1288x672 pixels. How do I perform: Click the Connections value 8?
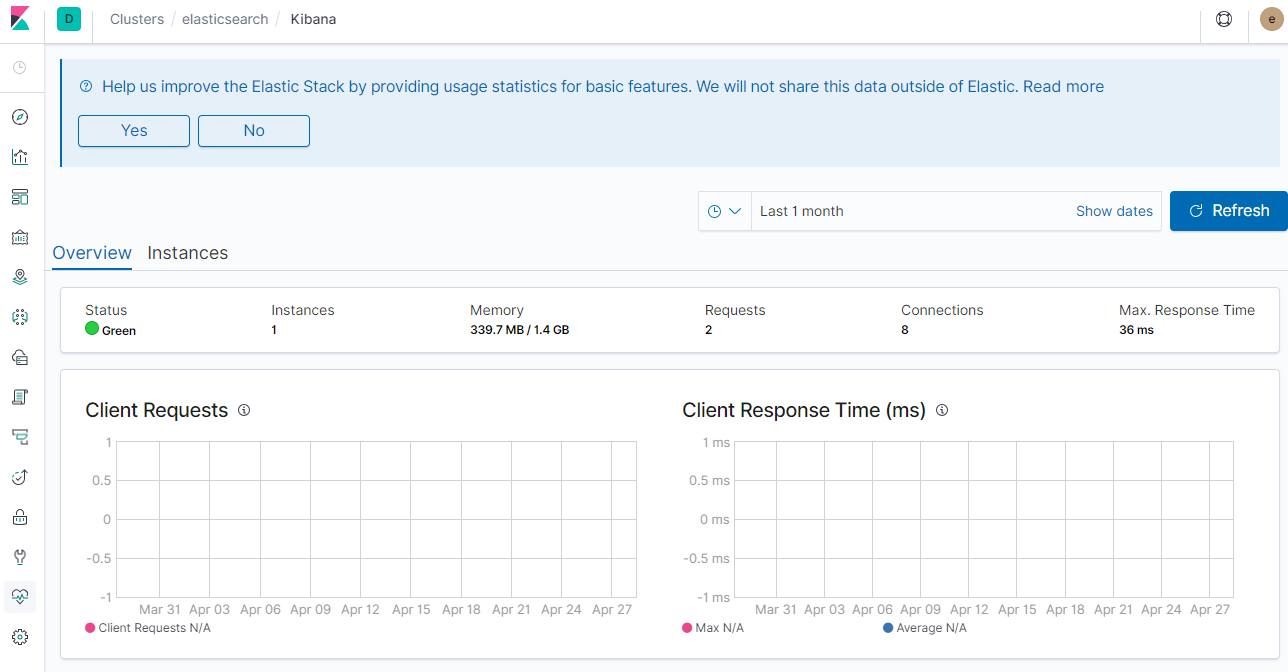905,330
